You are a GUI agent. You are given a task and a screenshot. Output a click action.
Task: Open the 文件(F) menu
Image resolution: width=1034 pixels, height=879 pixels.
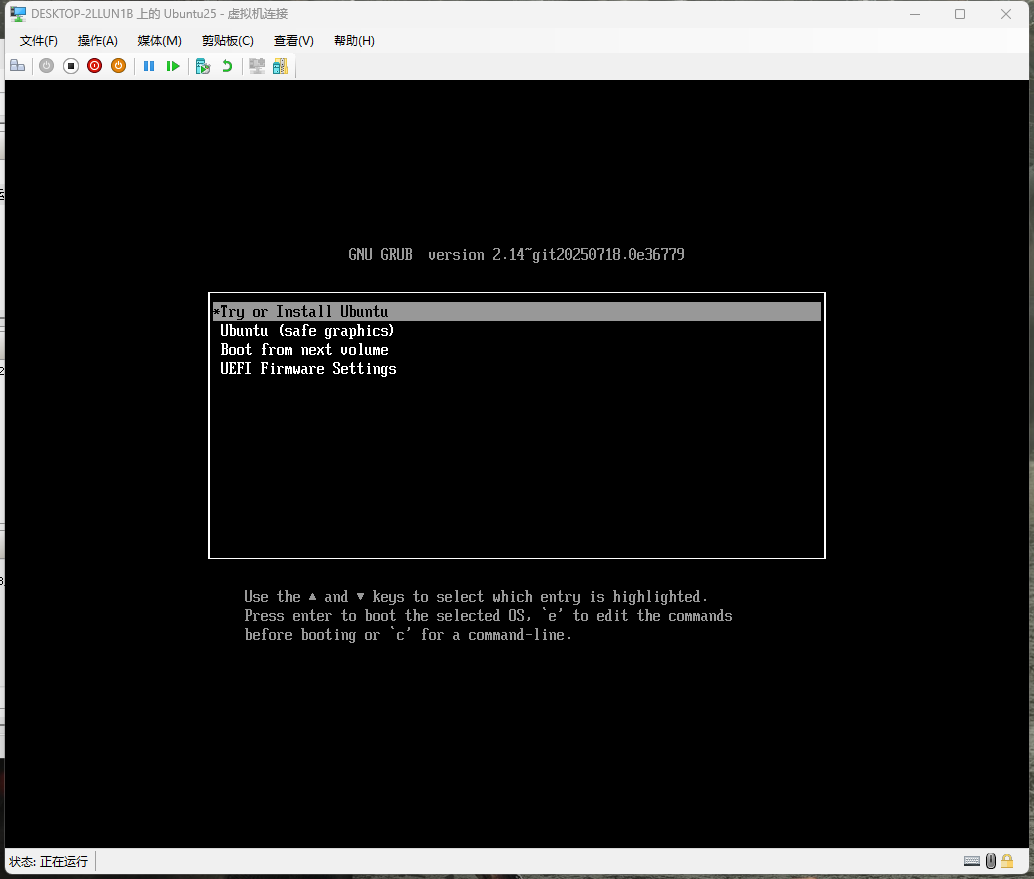tap(39, 41)
